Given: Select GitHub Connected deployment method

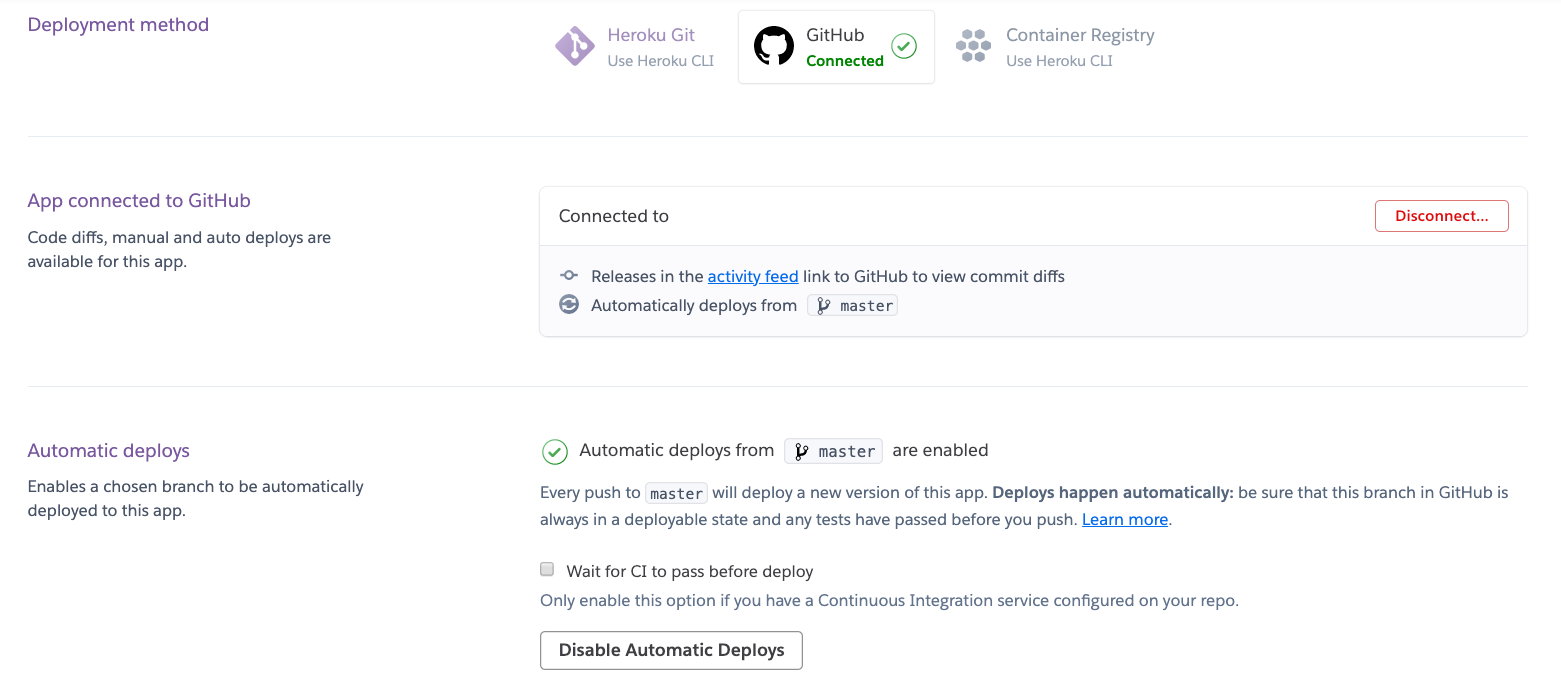Looking at the screenshot, I should pos(836,47).
